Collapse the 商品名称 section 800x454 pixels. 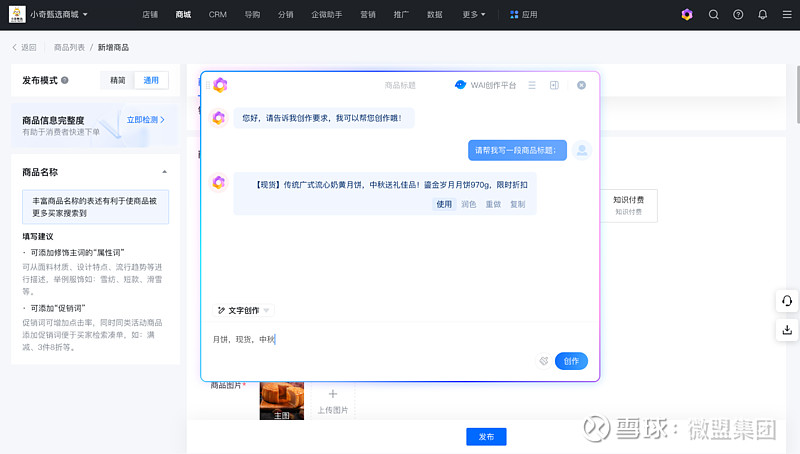click(164, 172)
